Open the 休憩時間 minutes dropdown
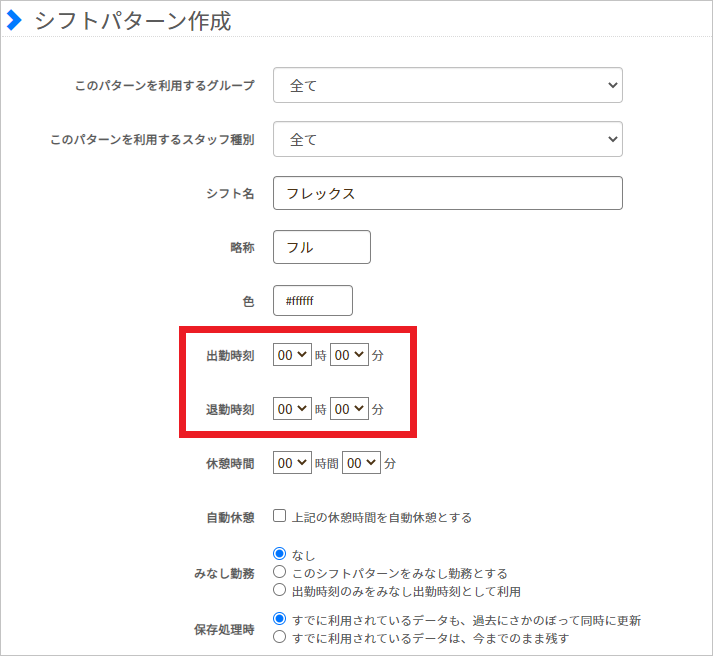This screenshot has width=713, height=656. point(361,463)
